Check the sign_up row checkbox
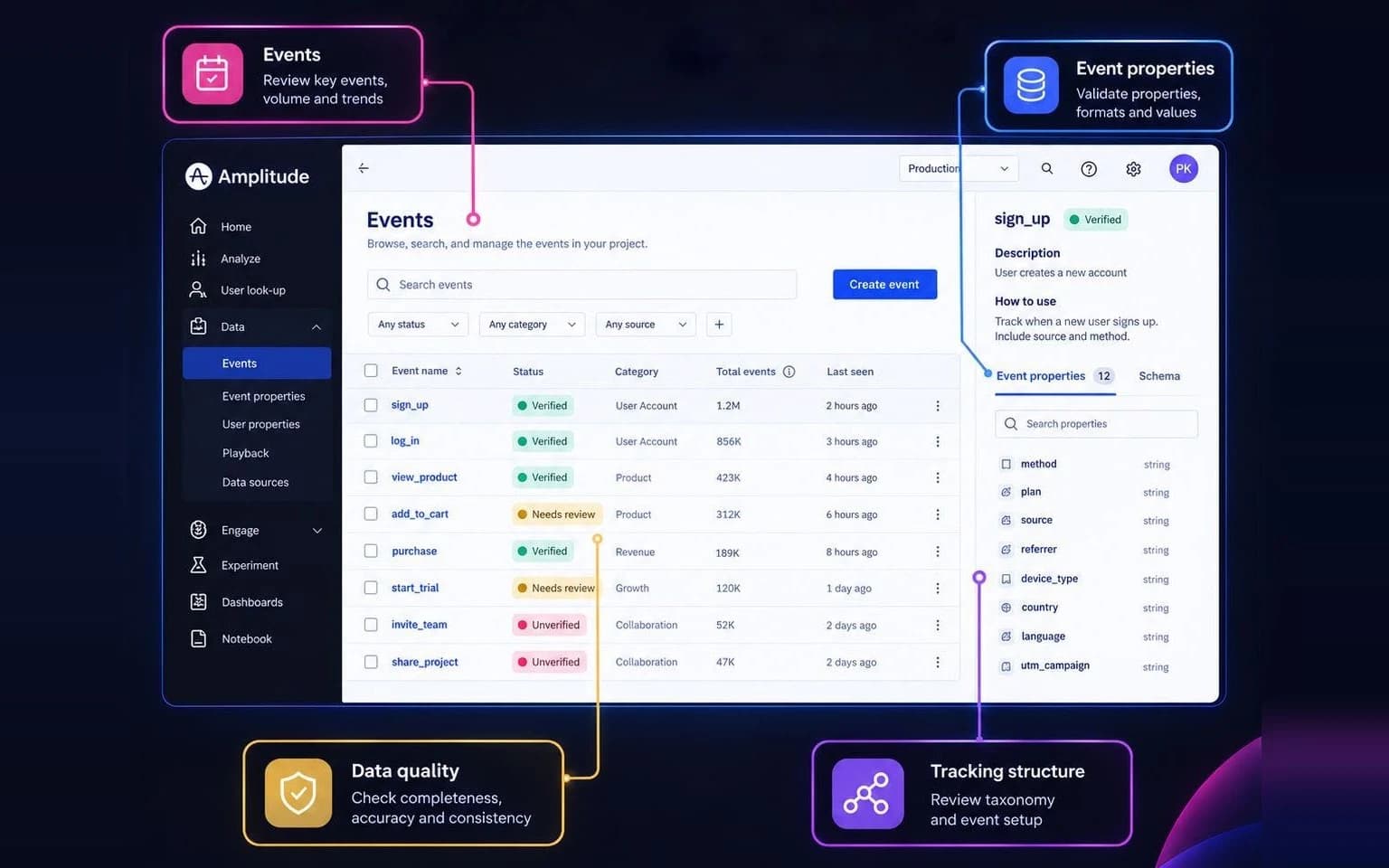1389x868 pixels. [x=371, y=405]
